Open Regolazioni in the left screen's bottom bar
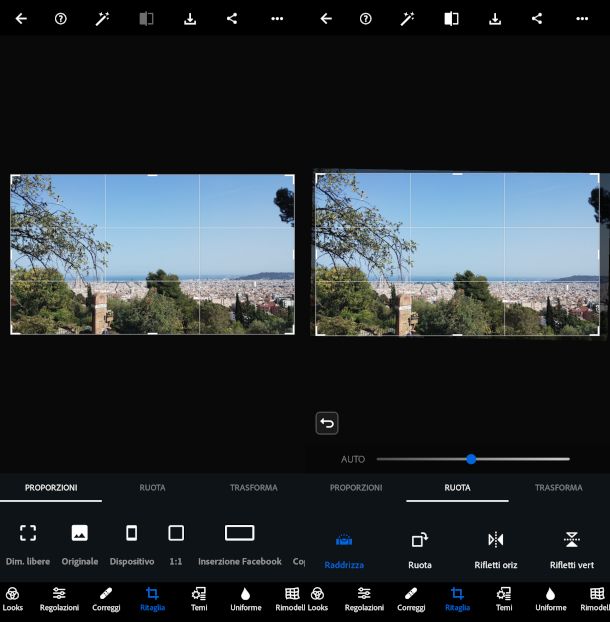This screenshot has width=610, height=622. coord(59,599)
